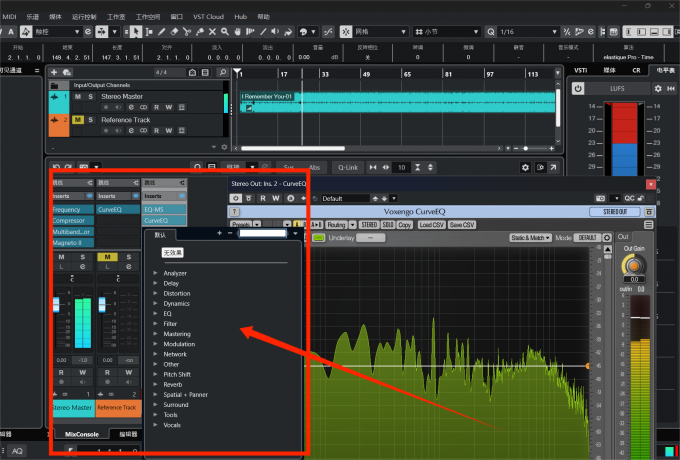Open CurveEQ hamburger menu icon
The width and height of the screenshot is (680, 460).
coord(648,225)
